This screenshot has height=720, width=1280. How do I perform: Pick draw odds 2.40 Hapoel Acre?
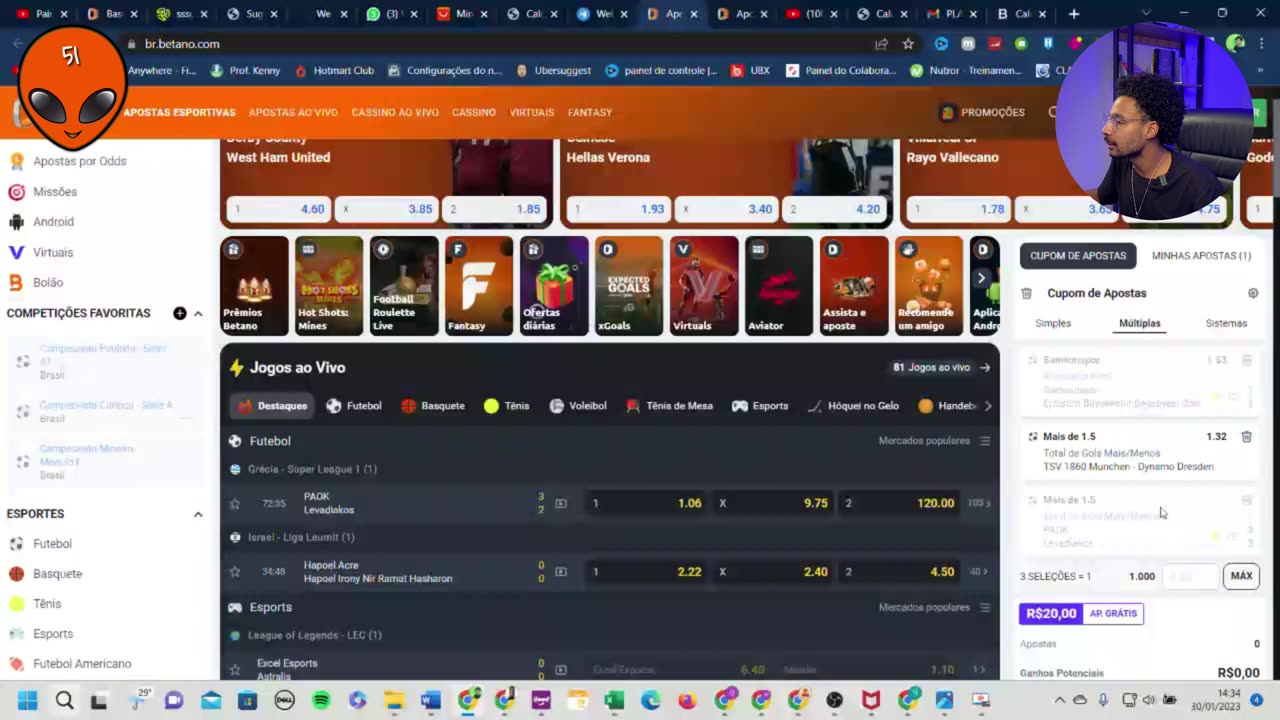[772, 572]
